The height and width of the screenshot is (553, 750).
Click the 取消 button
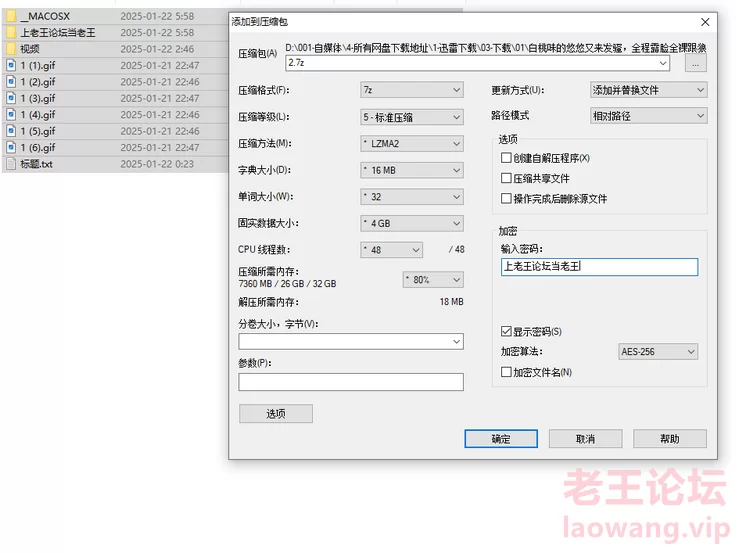(x=585, y=439)
